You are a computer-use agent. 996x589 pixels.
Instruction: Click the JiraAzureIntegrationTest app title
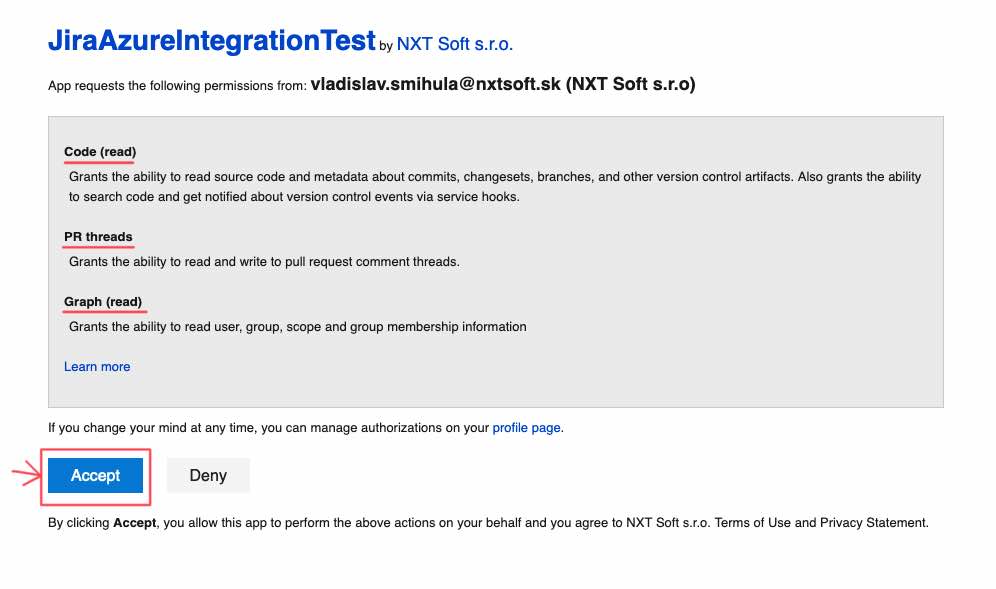212,40
